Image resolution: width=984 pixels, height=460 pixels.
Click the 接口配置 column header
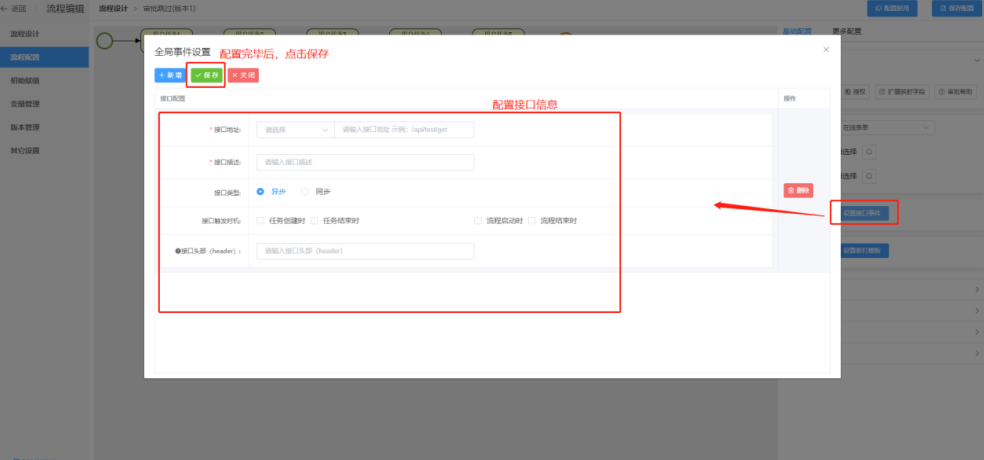point(173,99)
